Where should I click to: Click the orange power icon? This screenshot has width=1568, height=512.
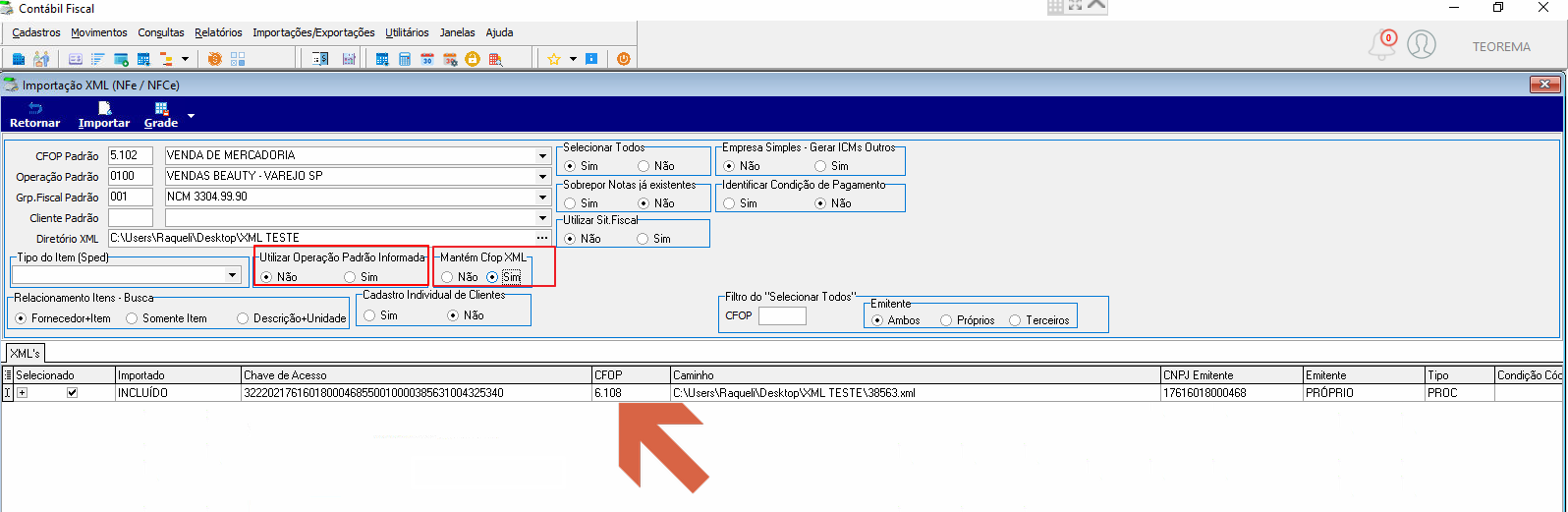pyautogui.click(x=624, y=59)
